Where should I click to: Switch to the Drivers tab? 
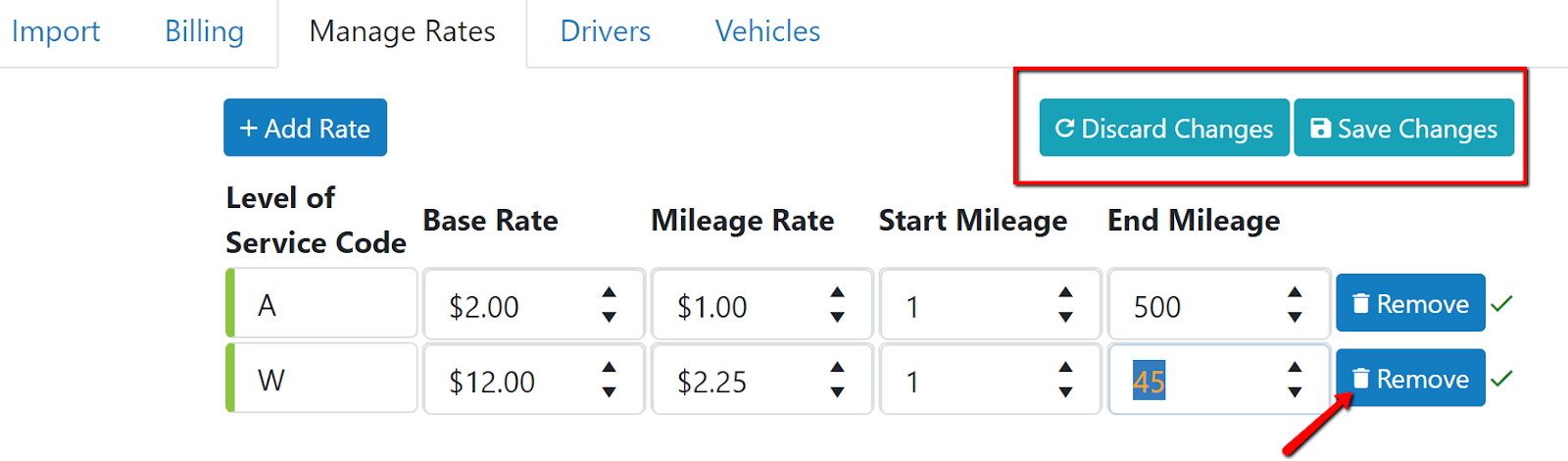tap(605, 31)
